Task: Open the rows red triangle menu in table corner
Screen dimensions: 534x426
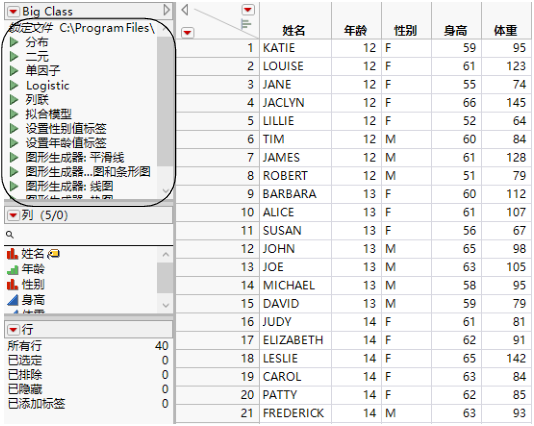Action: pyautogui.click(x=188, y=33)
